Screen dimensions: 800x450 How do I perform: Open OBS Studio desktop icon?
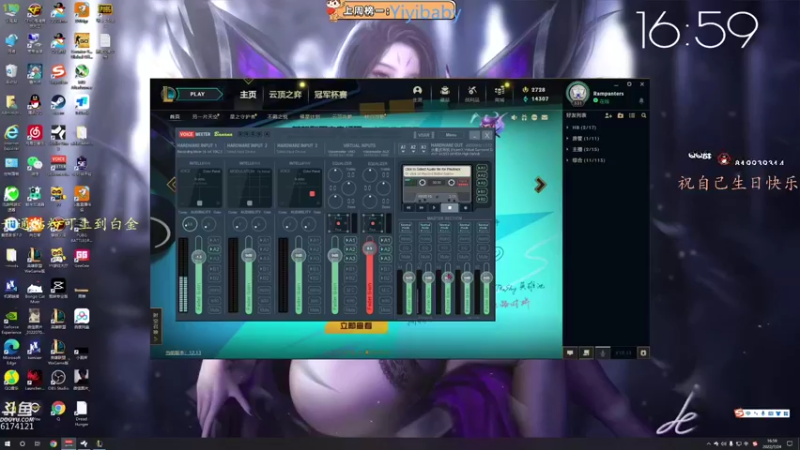point(58,380)
